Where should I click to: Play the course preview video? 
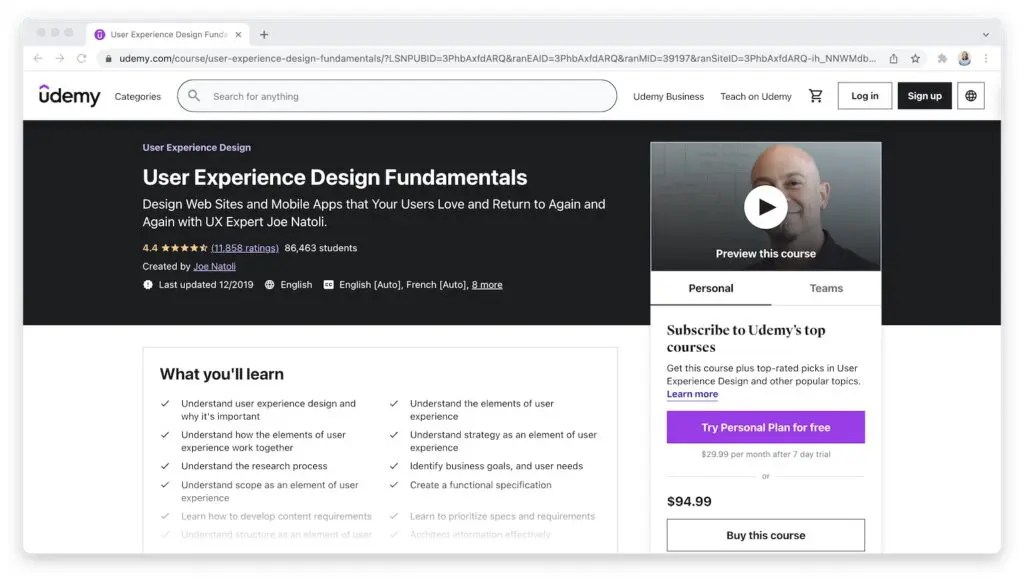point(765,207)
